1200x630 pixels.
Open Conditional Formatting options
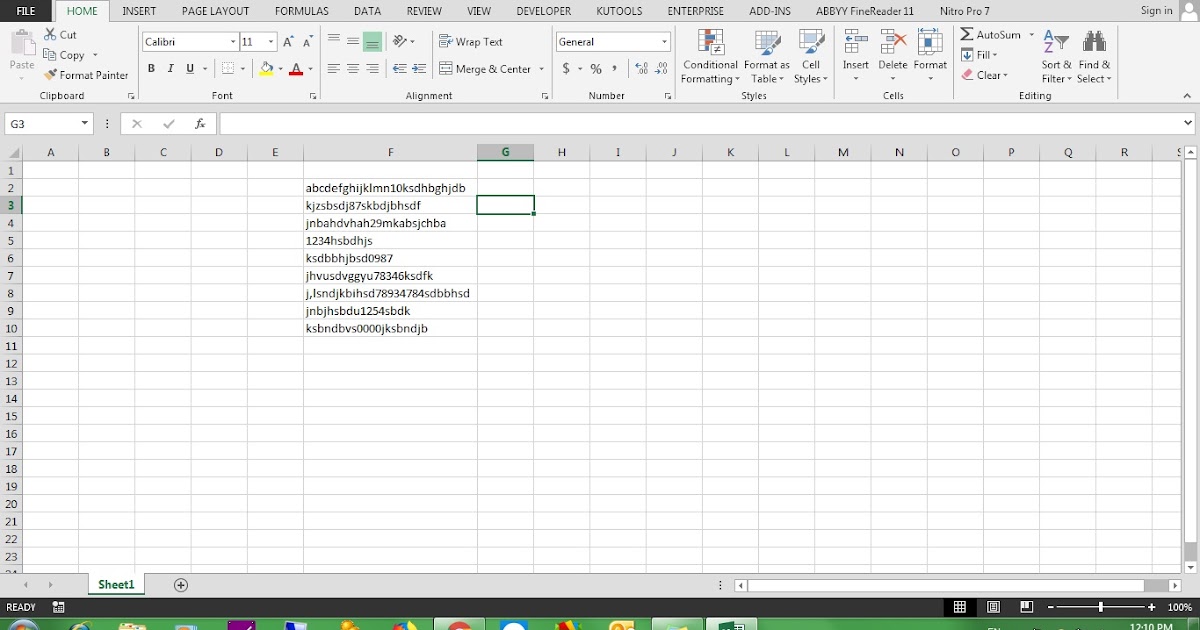coord(709,57)
